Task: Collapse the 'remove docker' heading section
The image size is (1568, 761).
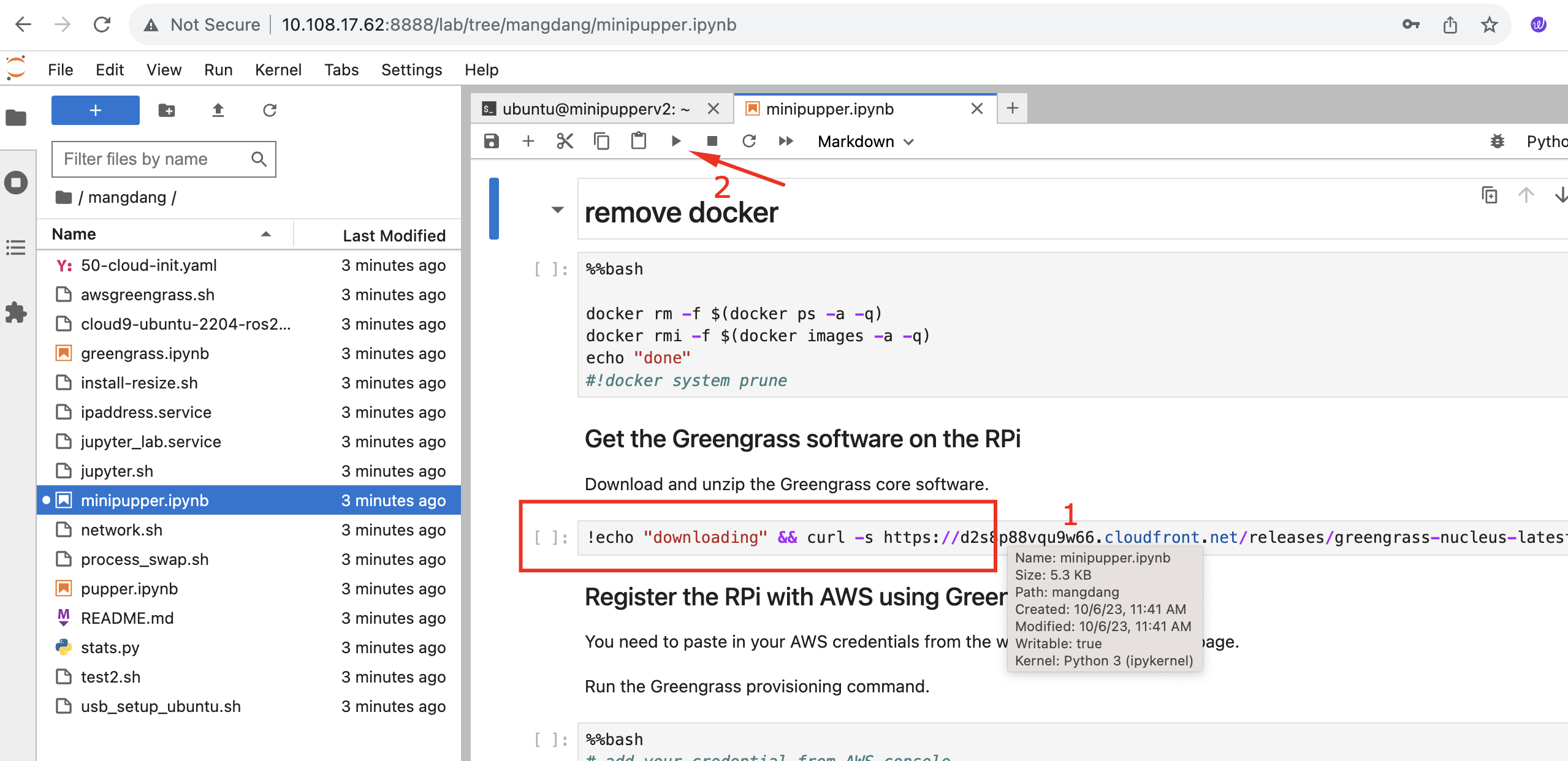Action: click(x=557, y=210)
